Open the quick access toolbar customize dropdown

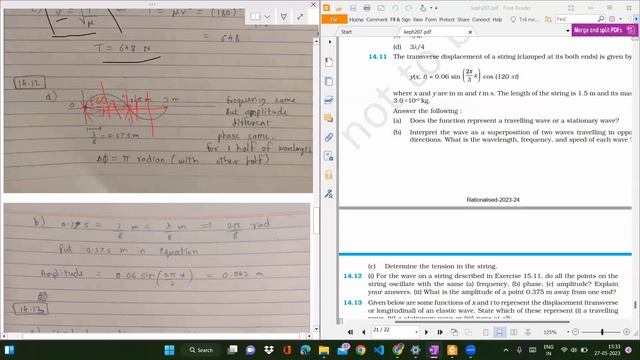[x=436, y=8]
